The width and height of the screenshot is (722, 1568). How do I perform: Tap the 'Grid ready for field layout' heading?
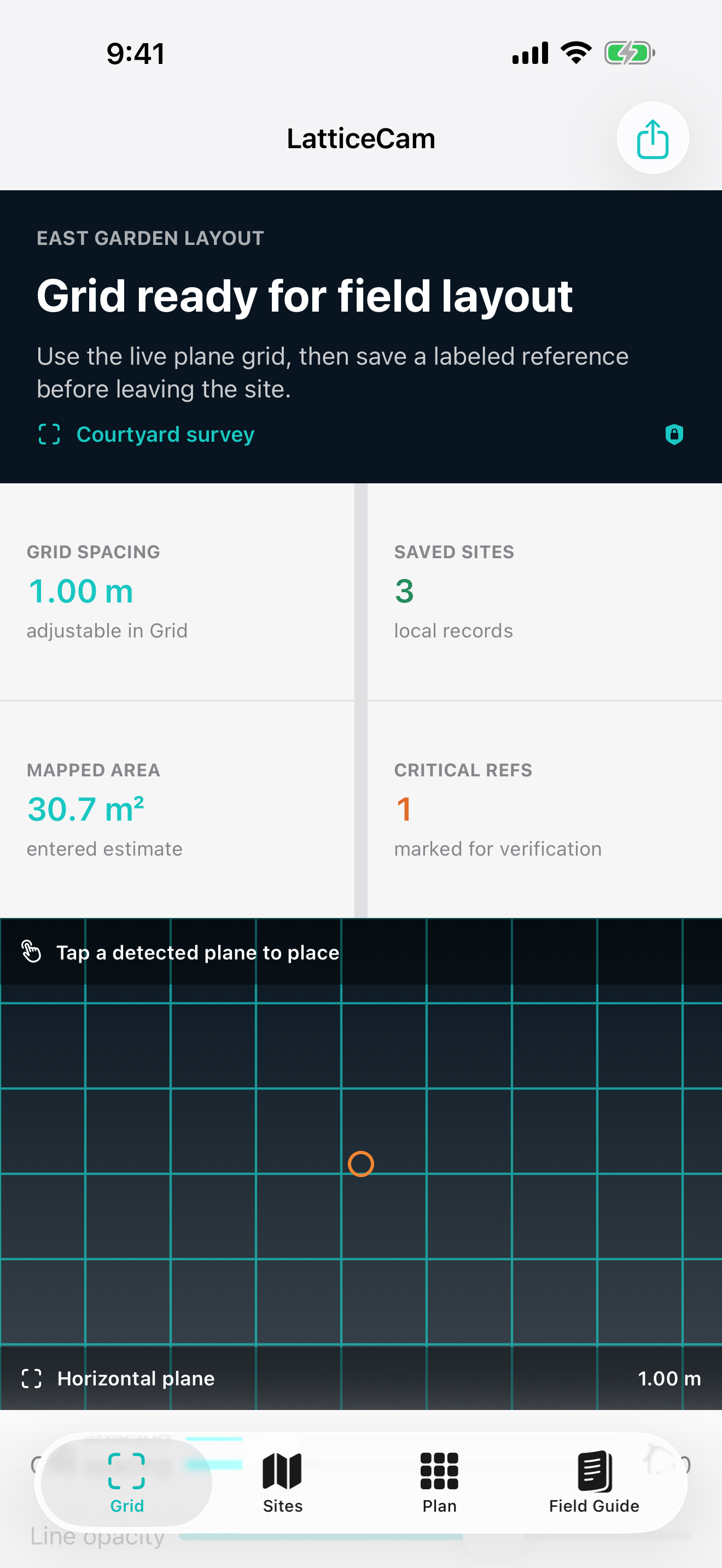pyautogui.click(x=304, y=296)
